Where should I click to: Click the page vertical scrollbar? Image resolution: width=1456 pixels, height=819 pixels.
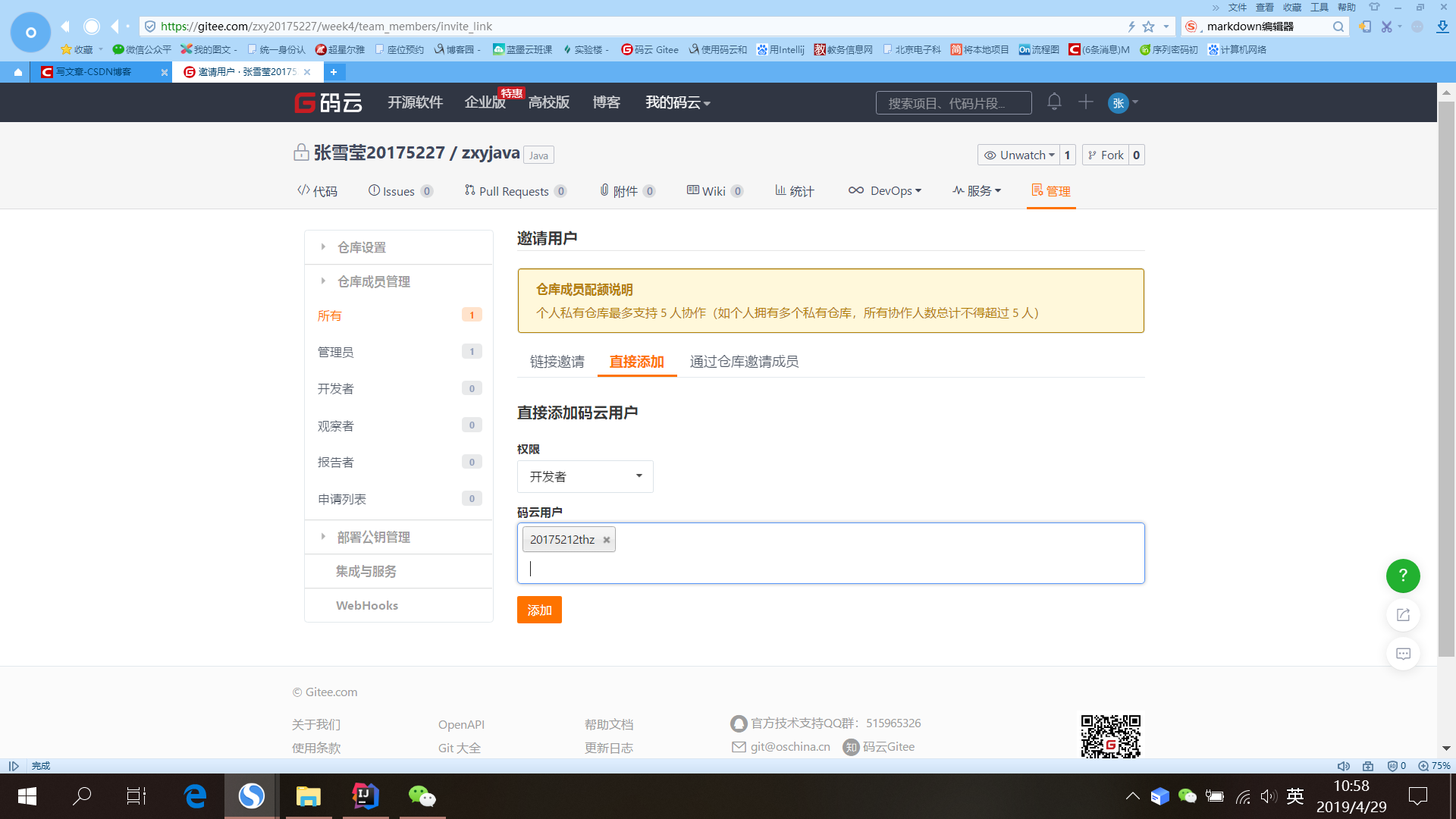tap(1445, 379)
